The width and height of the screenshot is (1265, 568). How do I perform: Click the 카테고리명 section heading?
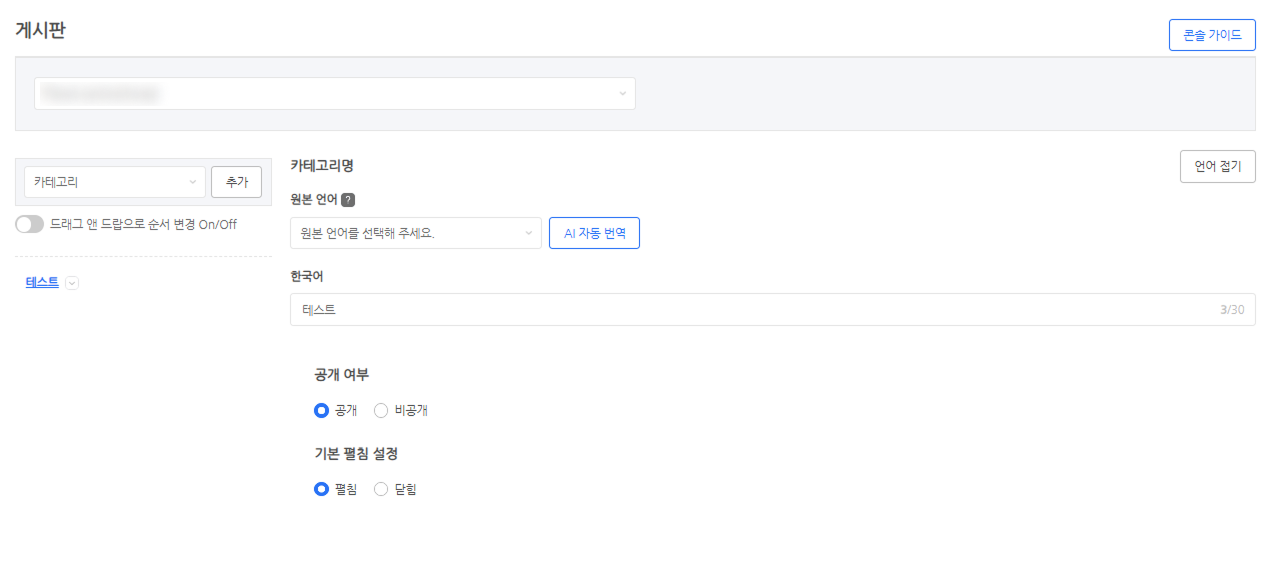(x=322, y=166)
